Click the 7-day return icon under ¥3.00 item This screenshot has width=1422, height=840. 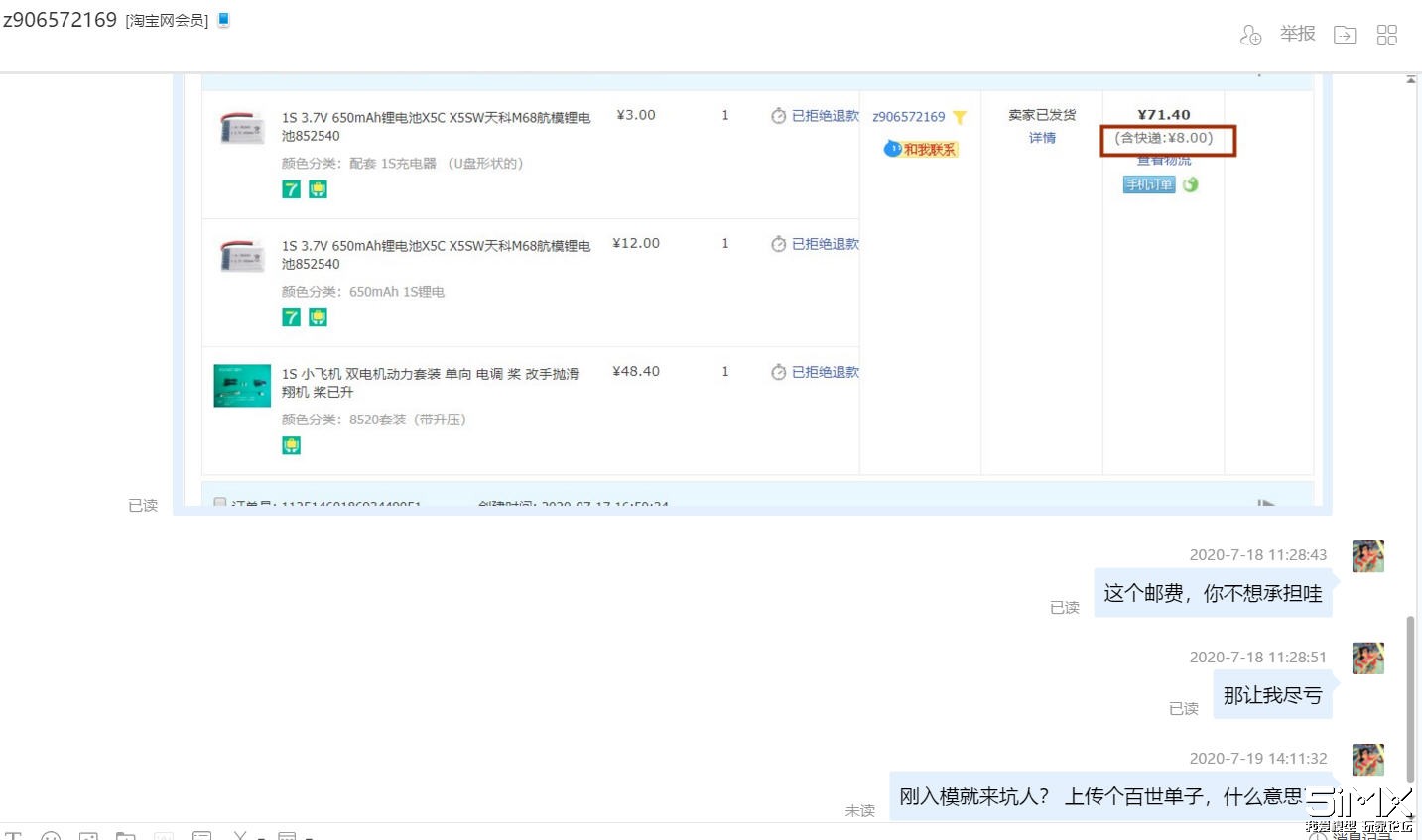coord(291,189)
